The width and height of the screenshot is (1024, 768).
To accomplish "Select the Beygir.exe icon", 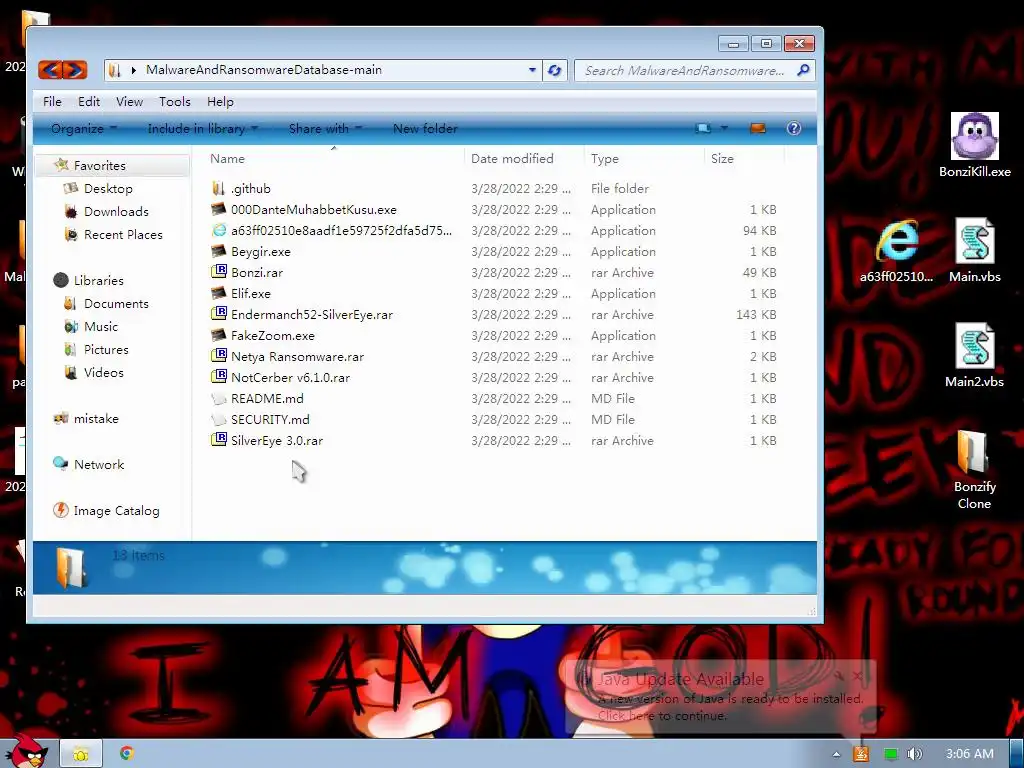I will (x=219, y=251).
